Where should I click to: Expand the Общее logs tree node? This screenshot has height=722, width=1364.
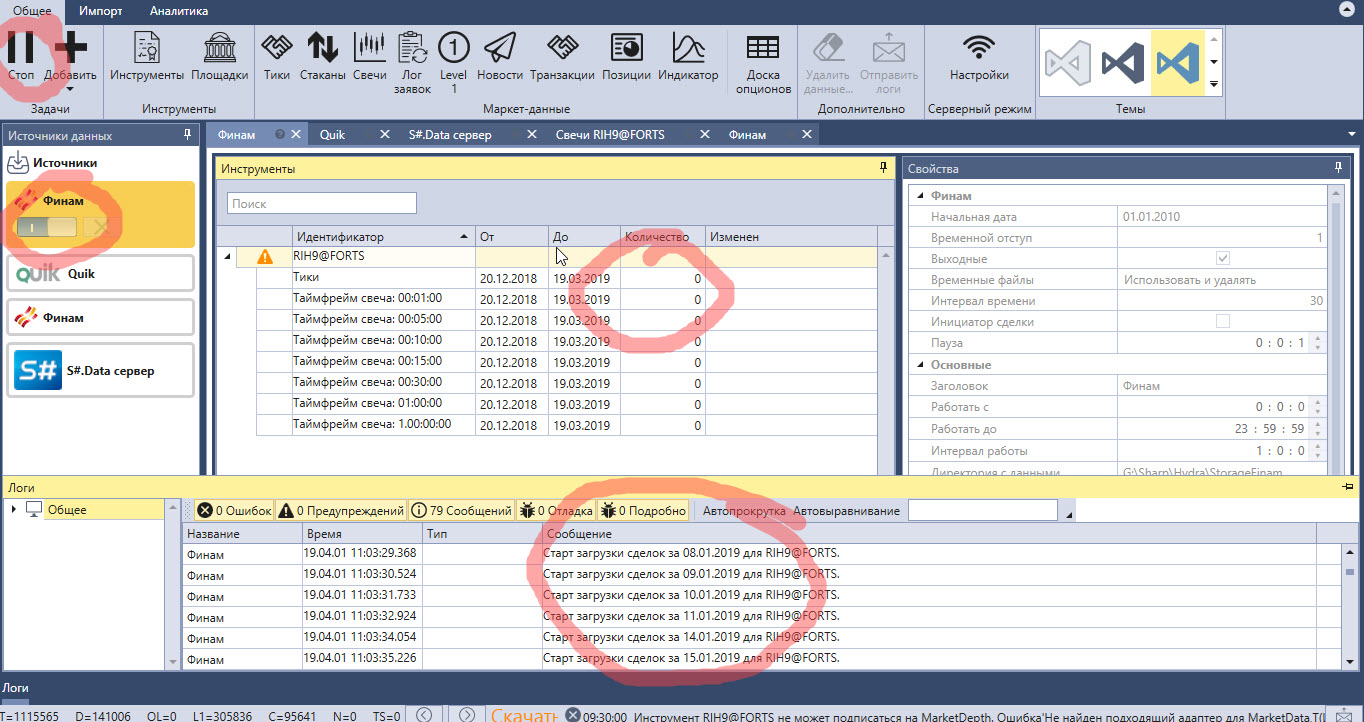tap(15, 510)
